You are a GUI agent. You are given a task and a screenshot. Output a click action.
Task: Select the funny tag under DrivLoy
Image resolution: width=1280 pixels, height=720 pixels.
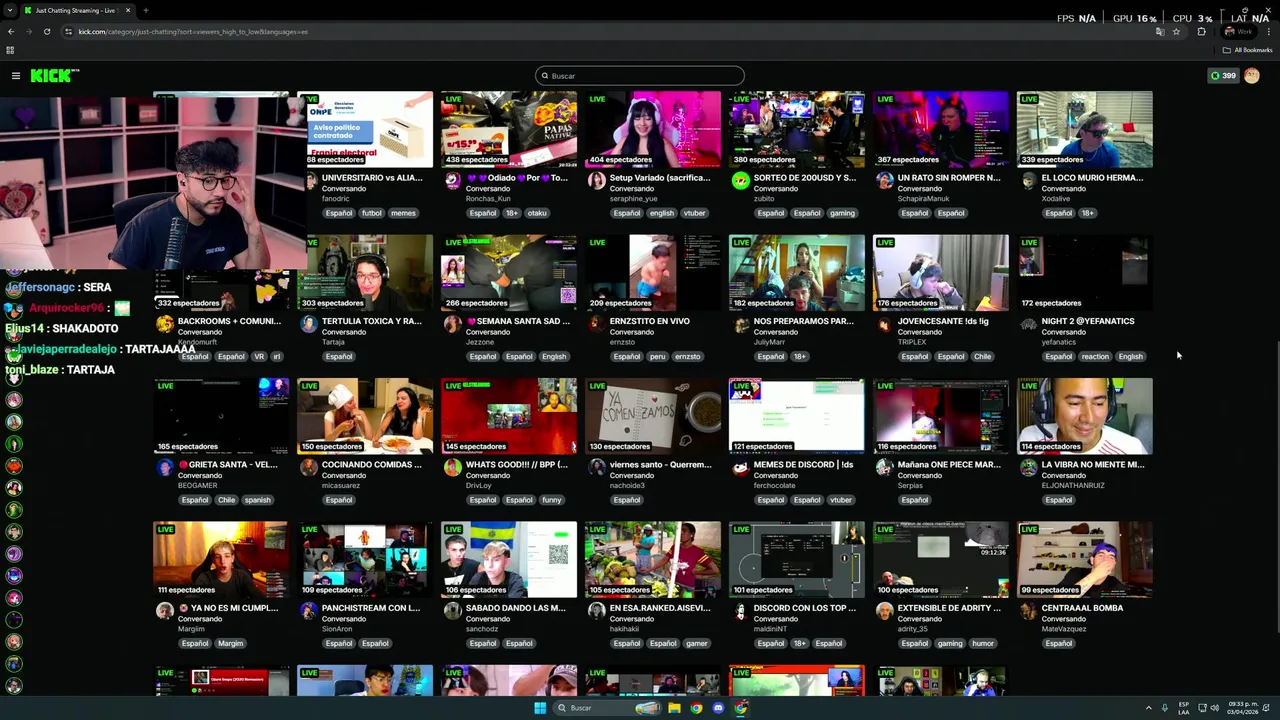(552, 500)
